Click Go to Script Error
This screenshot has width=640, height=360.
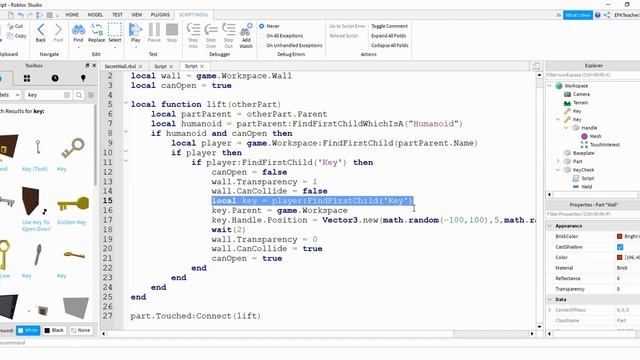(x=347, y=26)
